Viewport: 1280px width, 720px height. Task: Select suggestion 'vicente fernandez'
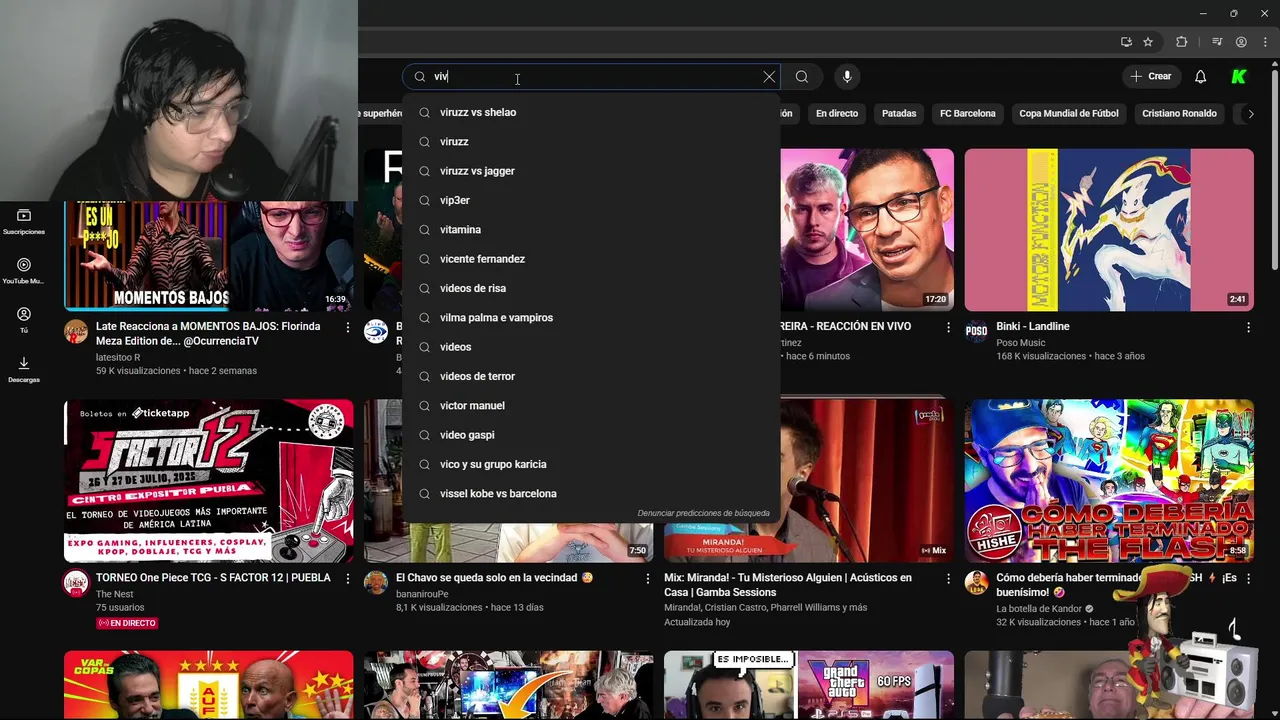coord(591,259)
